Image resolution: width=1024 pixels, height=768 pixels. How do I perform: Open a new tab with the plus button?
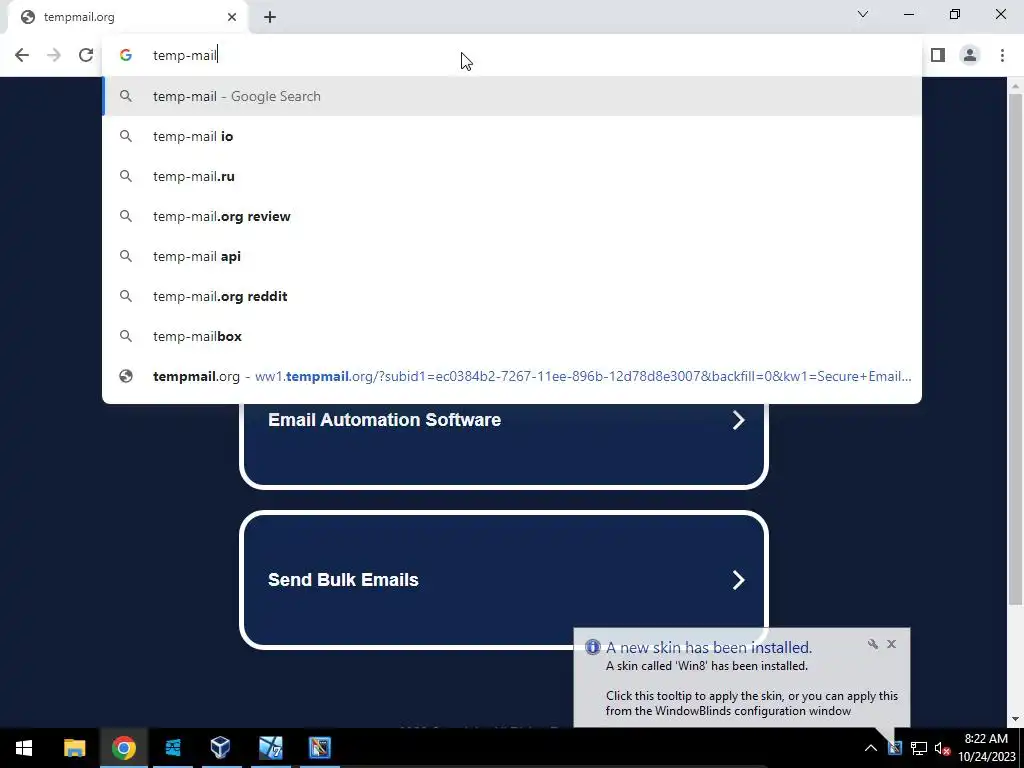click(x=270, y=18)
